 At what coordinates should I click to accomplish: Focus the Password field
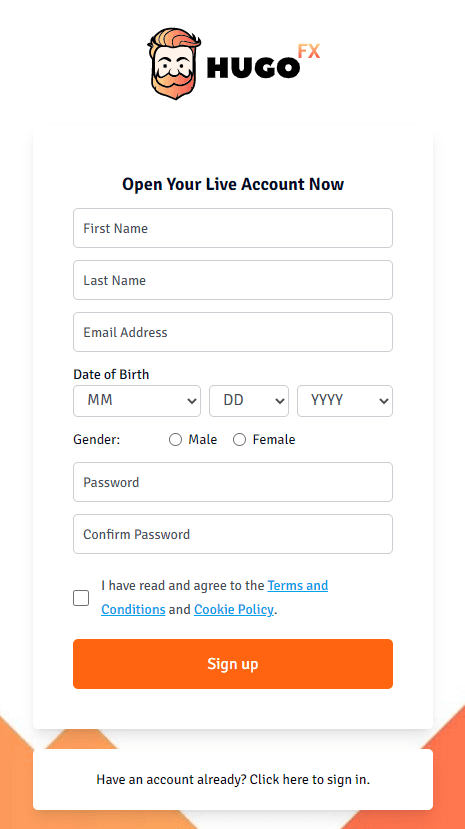(233, 482)
